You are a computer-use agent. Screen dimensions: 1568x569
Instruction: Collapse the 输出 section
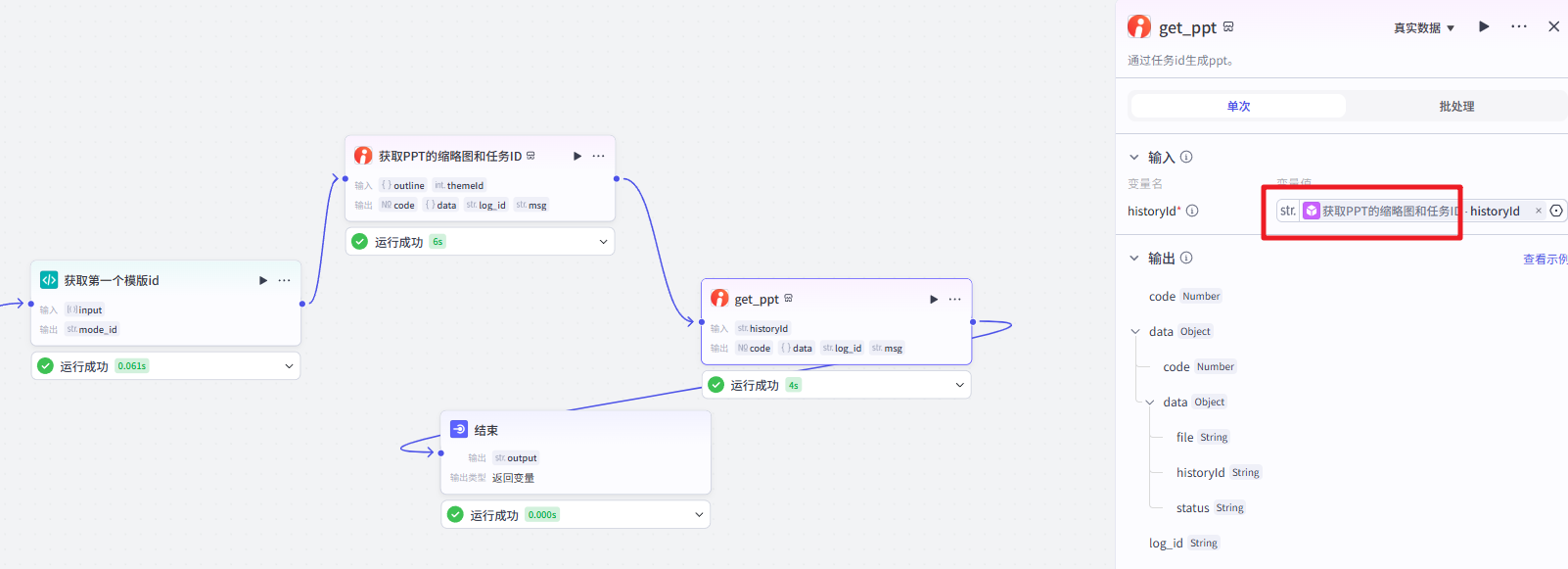(1134, 258)
